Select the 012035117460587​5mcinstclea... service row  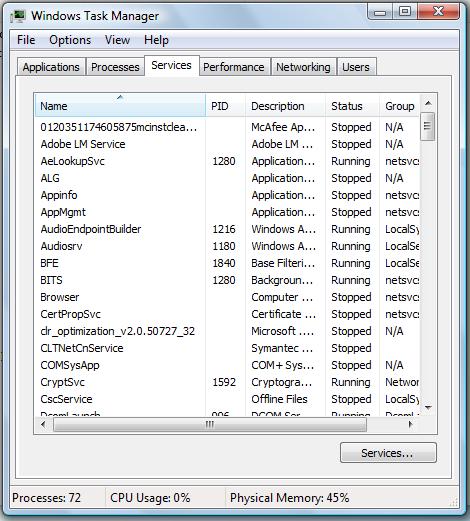tap(227, 127)
